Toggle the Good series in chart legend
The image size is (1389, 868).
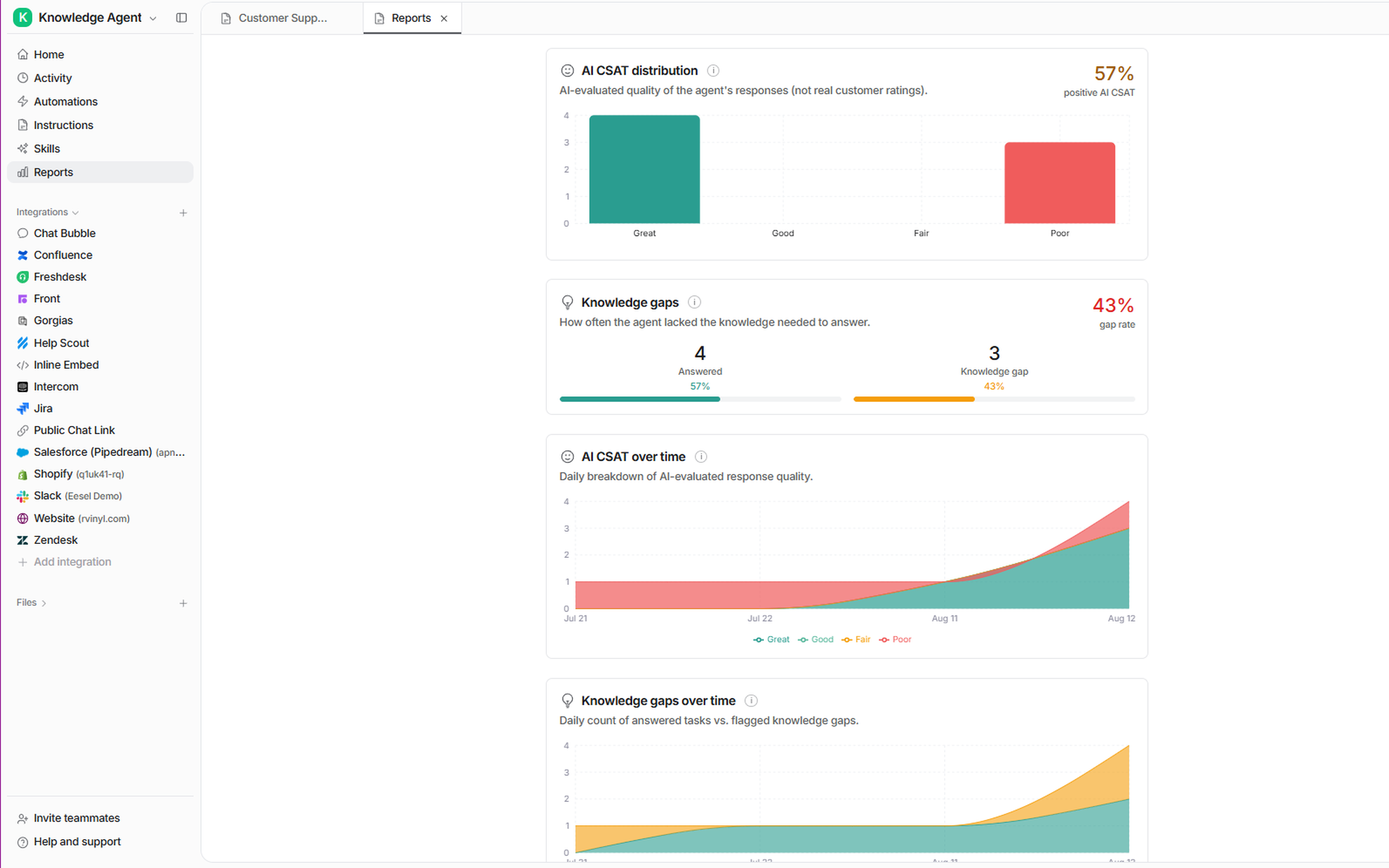point(815,639)
